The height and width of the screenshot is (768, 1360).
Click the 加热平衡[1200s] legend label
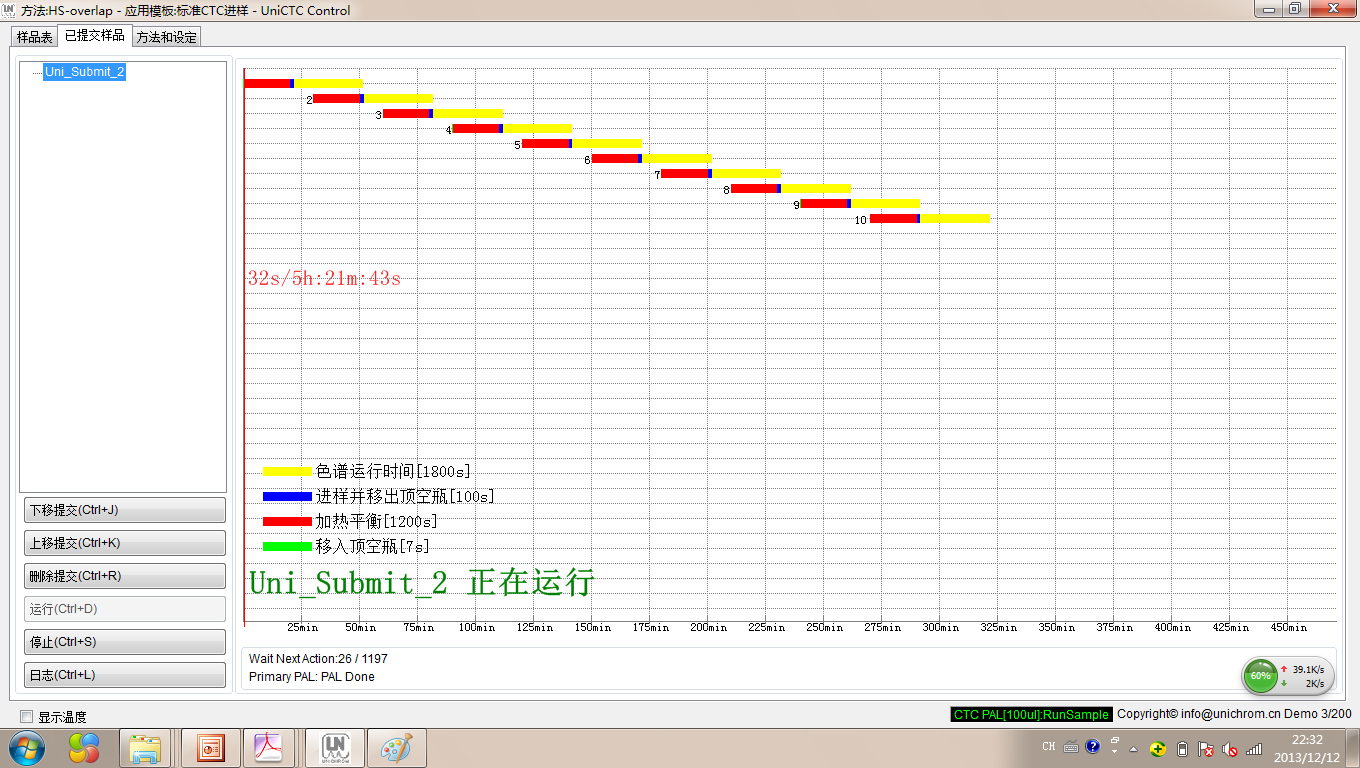coord(377,521)
